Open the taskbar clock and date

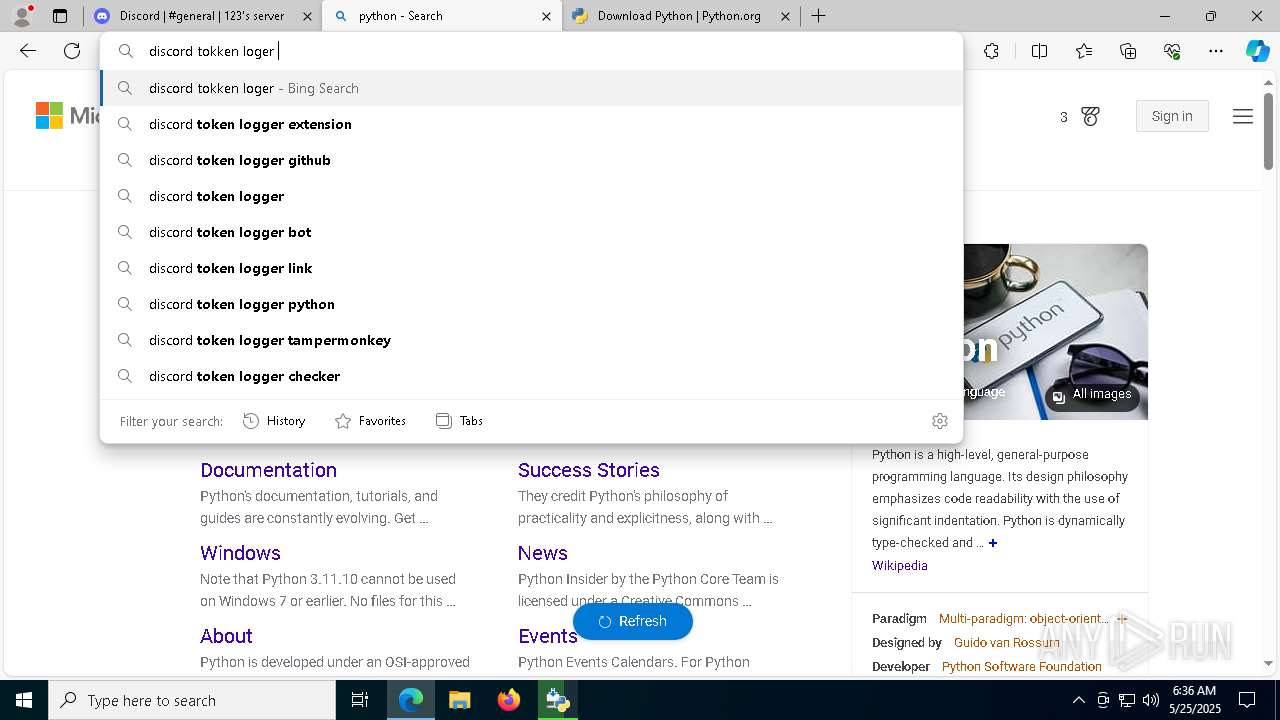pyautogui.click(x=1194, y=700)
